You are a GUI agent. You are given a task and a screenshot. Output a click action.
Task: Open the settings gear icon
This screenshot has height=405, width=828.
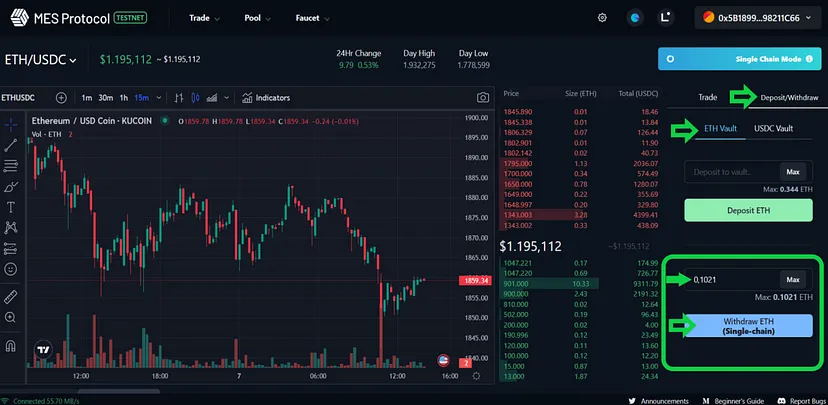tap(602, 18)
